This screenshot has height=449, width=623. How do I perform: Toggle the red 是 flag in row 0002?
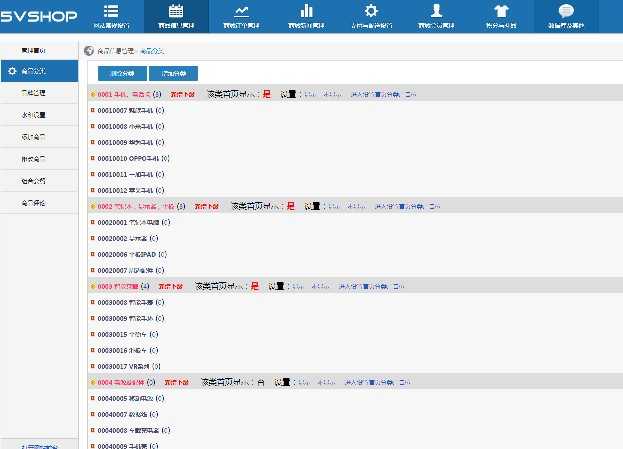click(290, 206)
